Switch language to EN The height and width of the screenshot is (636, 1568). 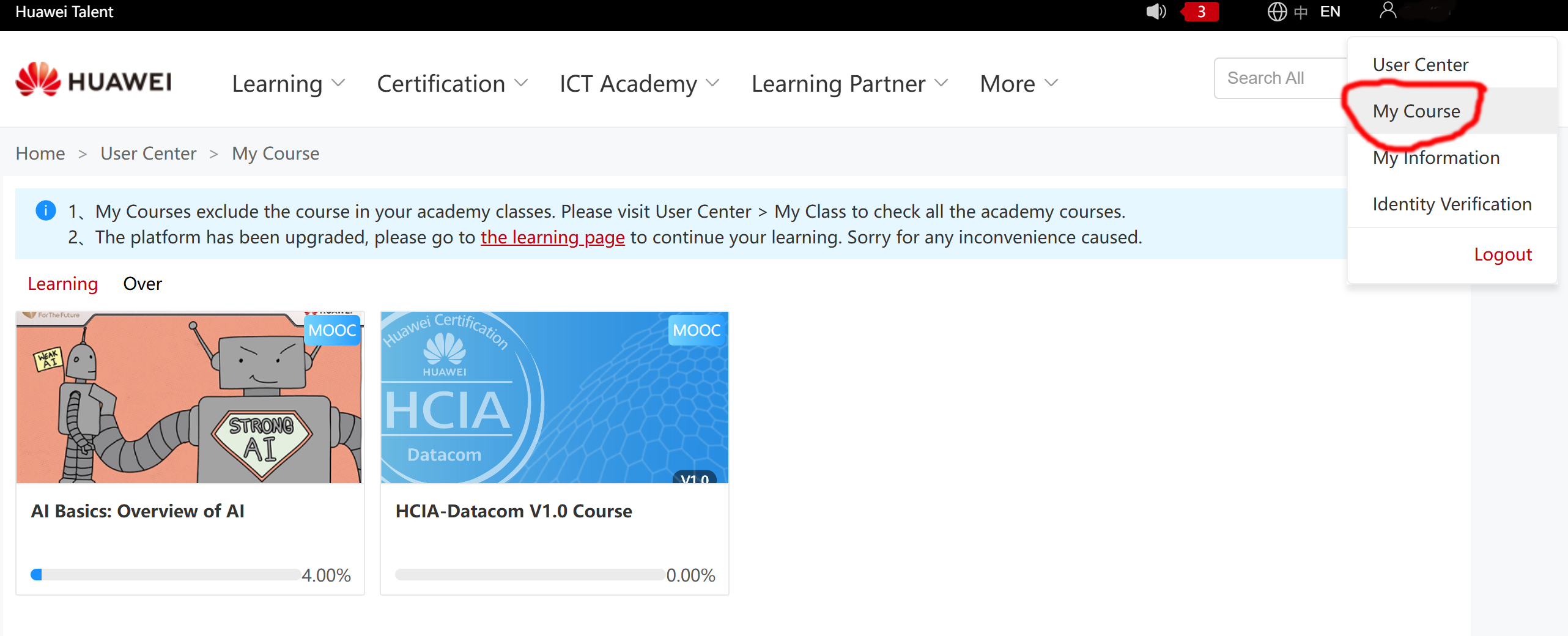(1330, 12)
